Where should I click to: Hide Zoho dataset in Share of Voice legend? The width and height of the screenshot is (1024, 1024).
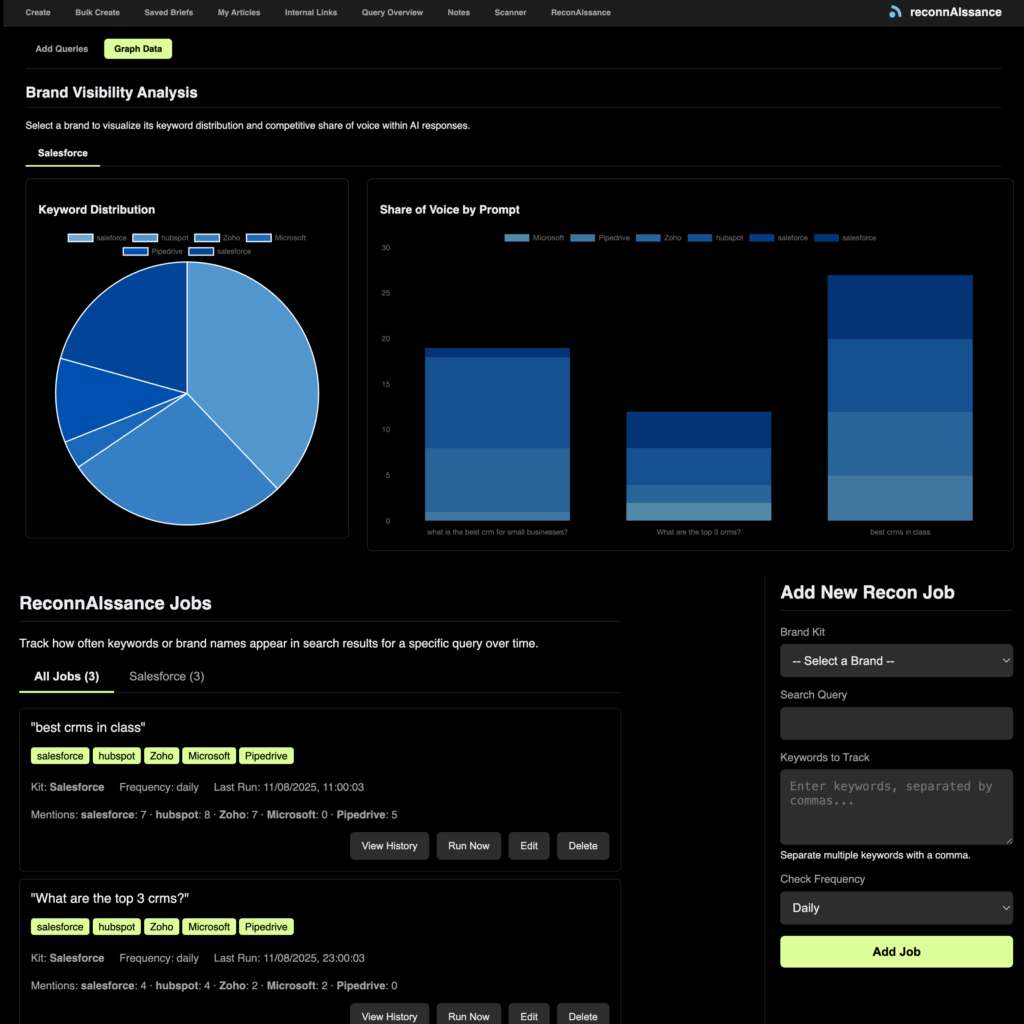tap(658, 238)
